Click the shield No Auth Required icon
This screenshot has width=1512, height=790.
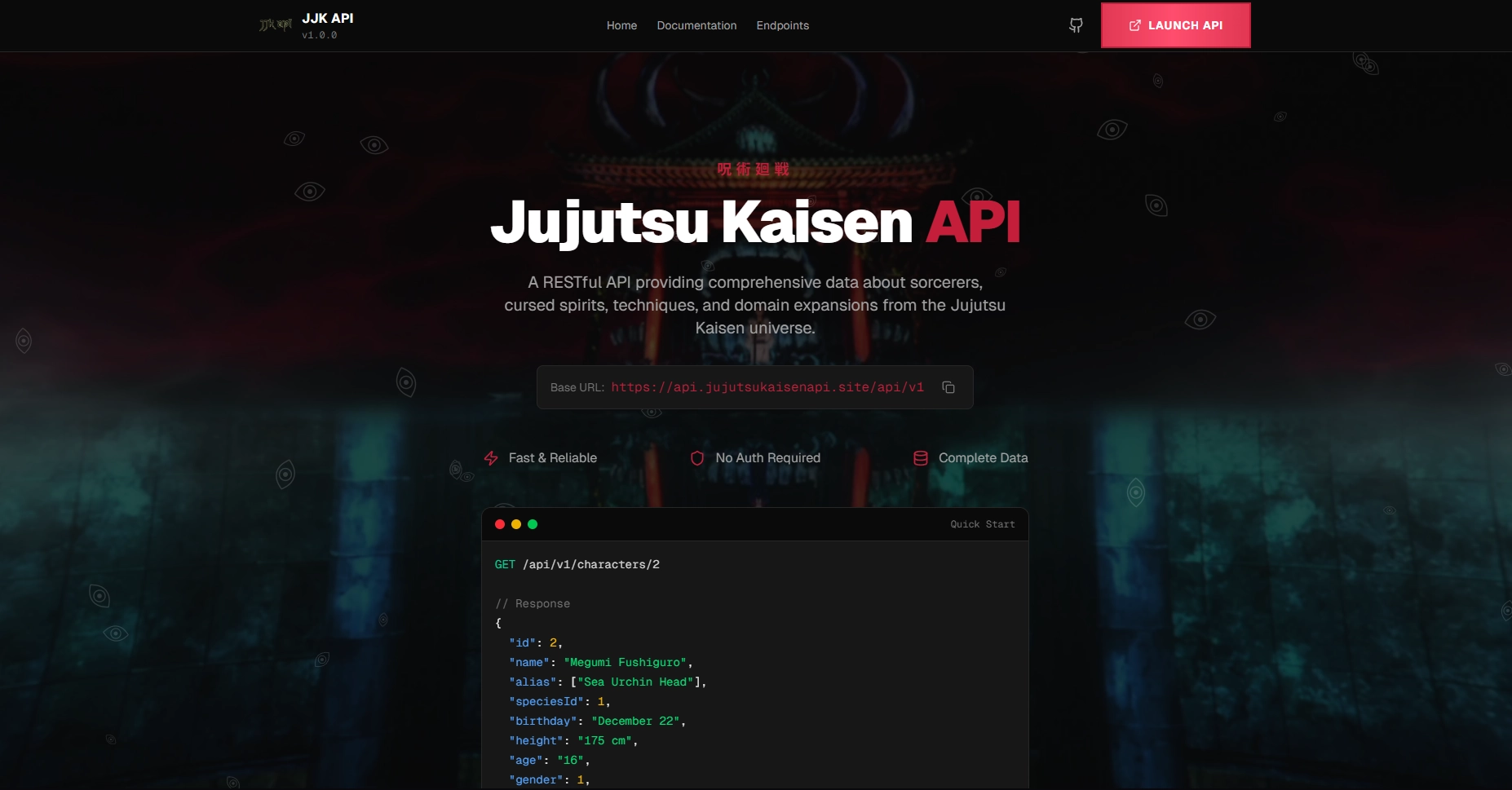pyautogui.click(x=697, y=458)
